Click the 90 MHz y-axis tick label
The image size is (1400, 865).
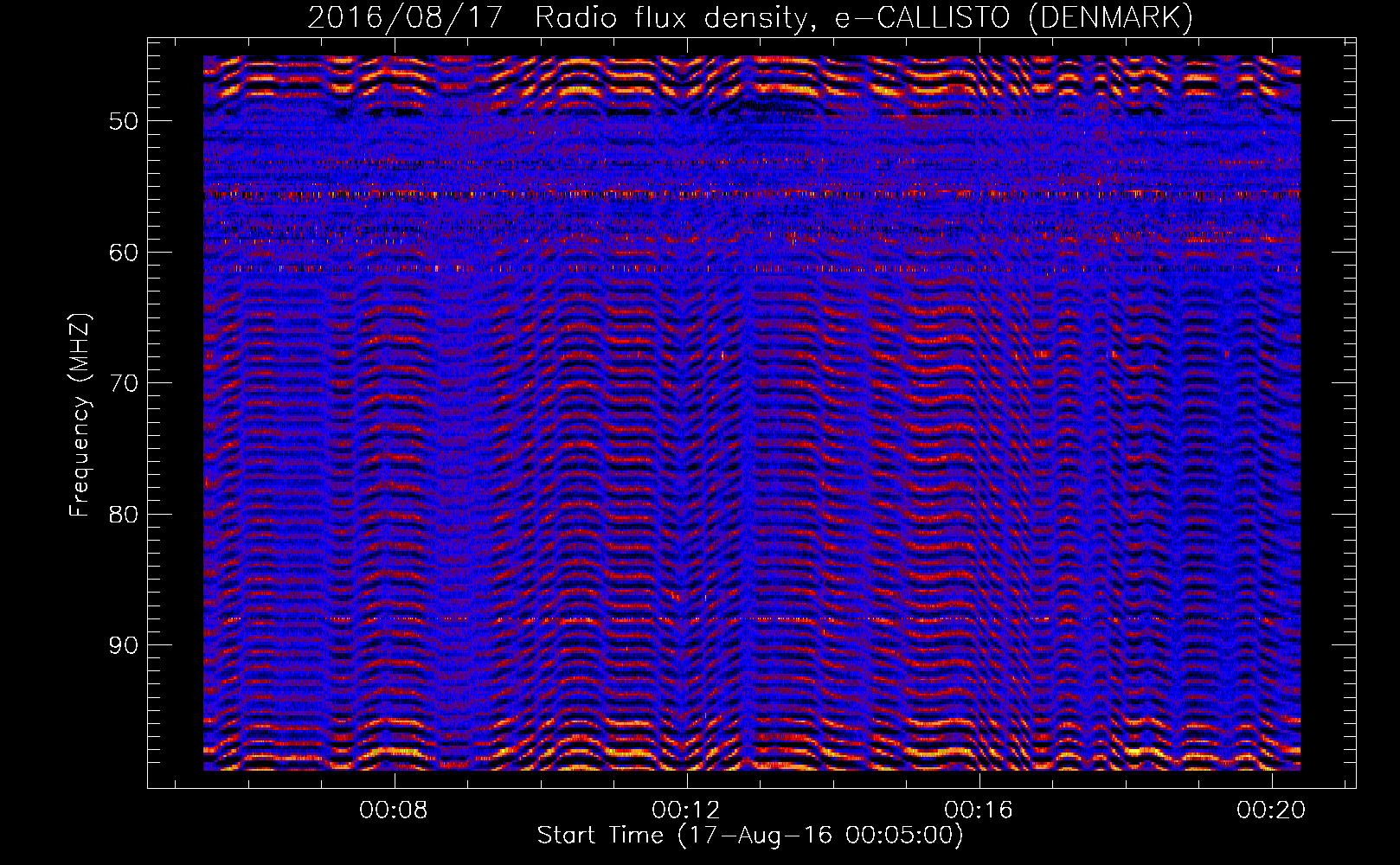123,646
